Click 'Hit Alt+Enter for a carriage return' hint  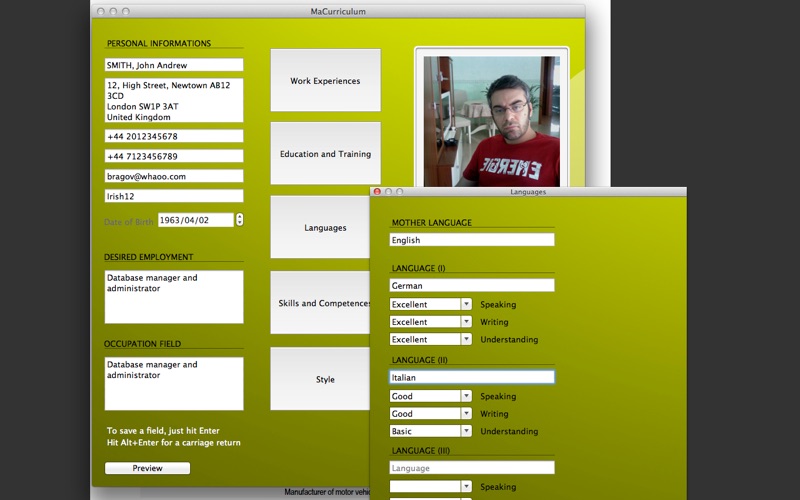(173, 442)
